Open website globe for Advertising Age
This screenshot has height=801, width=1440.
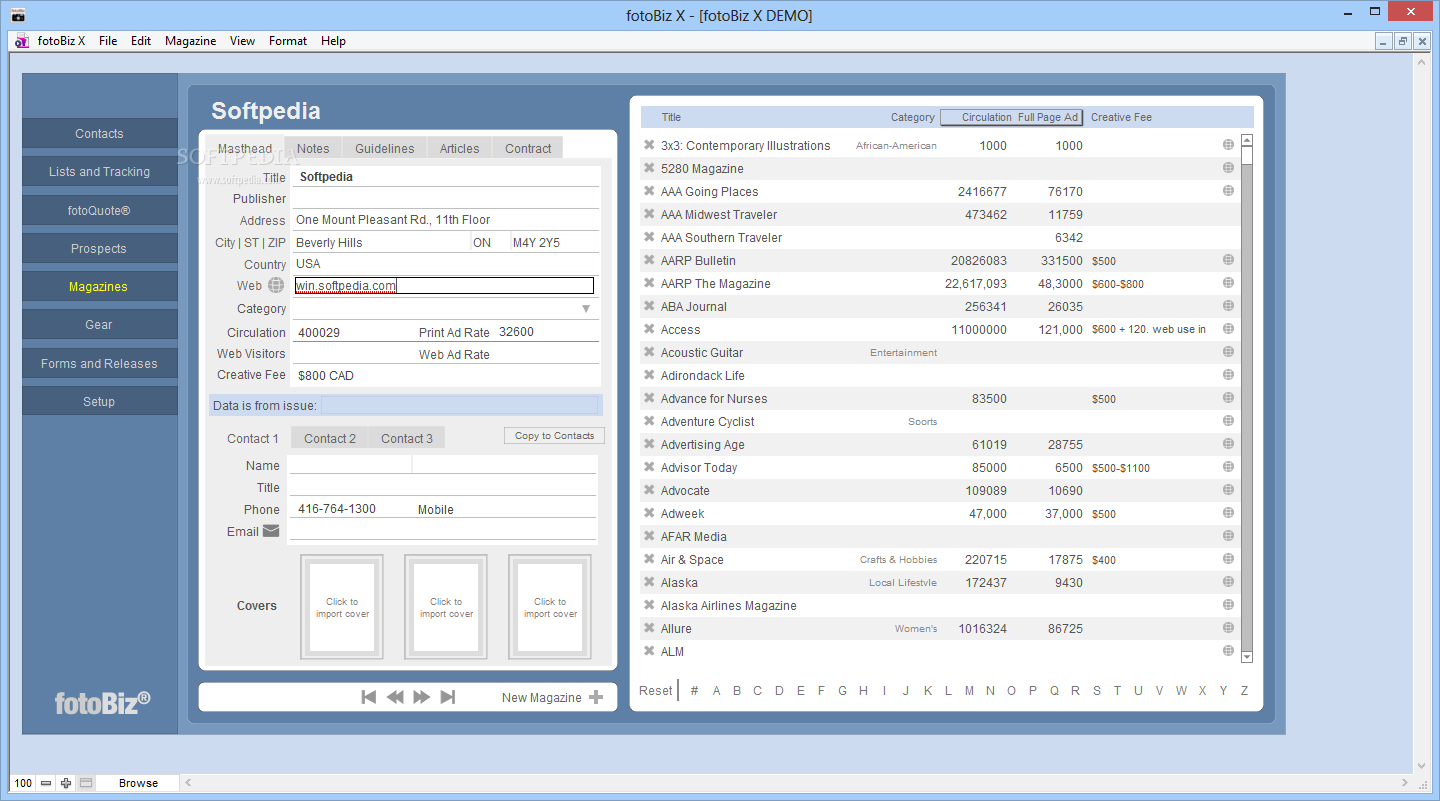point(1228,444)
